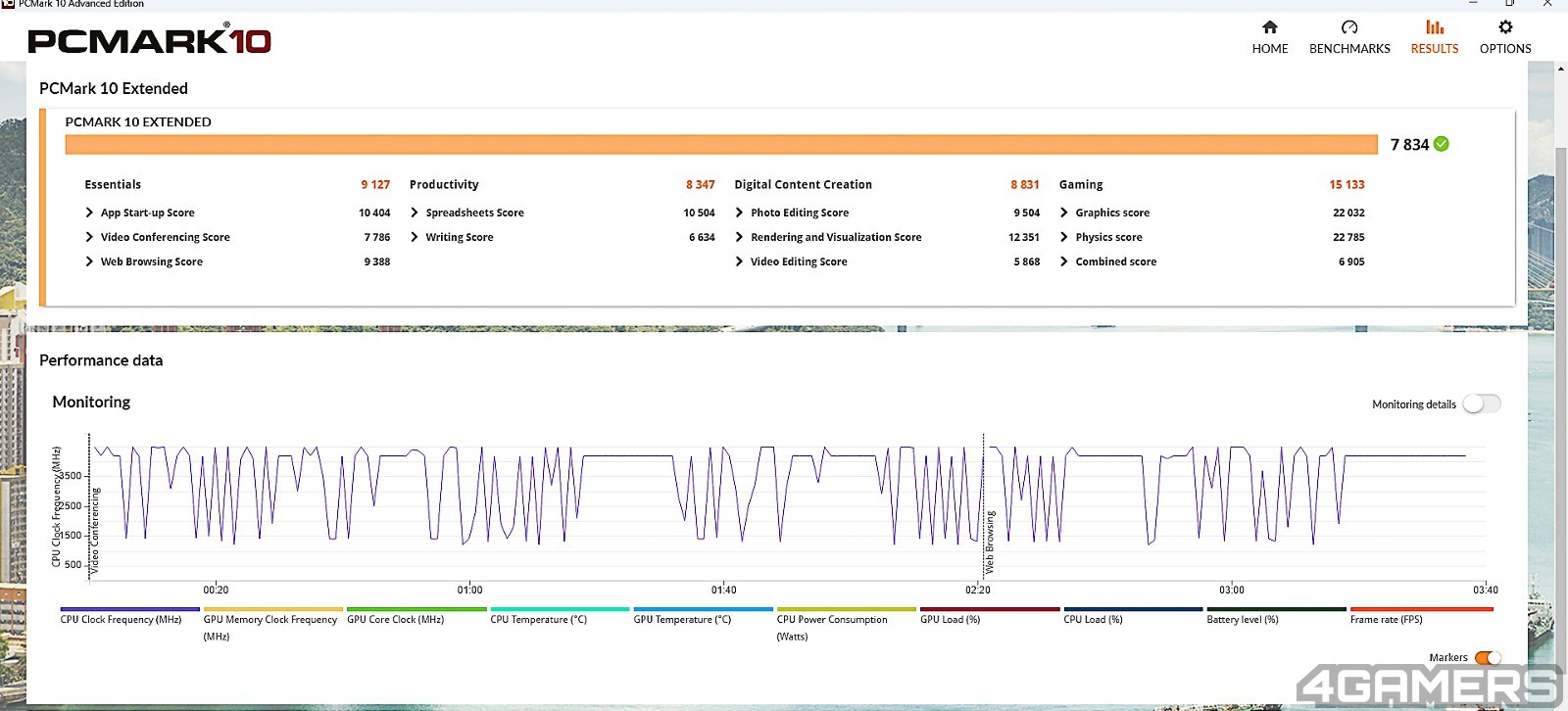Screen dimensions: 1568x711
Task: Click the Spreadsheets Score value 10 504
Action: [699, 213]
